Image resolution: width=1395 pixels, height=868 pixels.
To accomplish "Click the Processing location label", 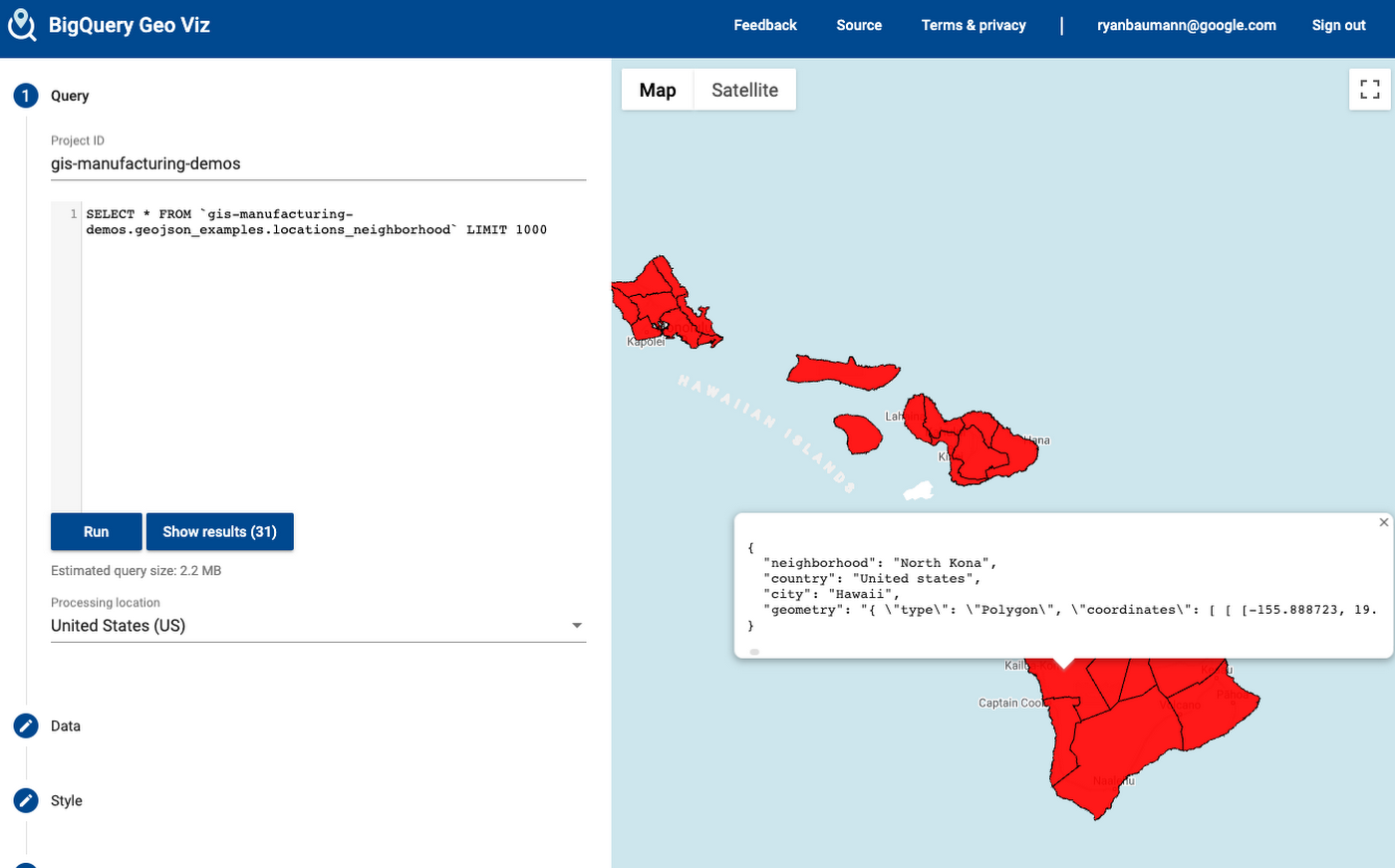I will coord(106,603).
